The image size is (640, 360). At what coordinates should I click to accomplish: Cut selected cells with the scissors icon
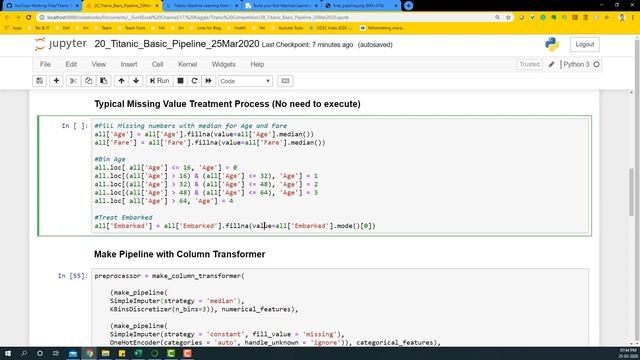[x=73, y=81]
